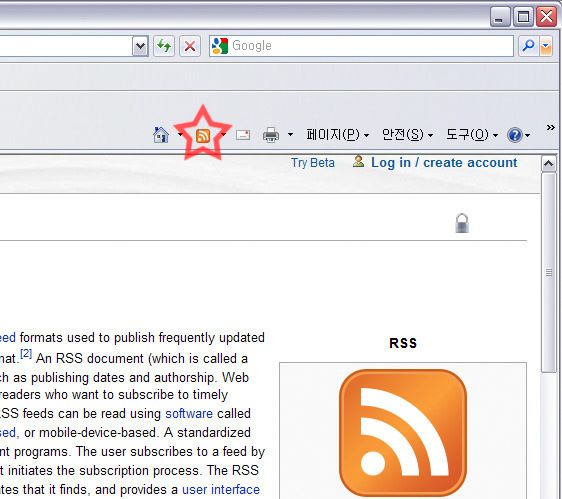Click the vertical scrollbar thumb

[x=548, y=273]
